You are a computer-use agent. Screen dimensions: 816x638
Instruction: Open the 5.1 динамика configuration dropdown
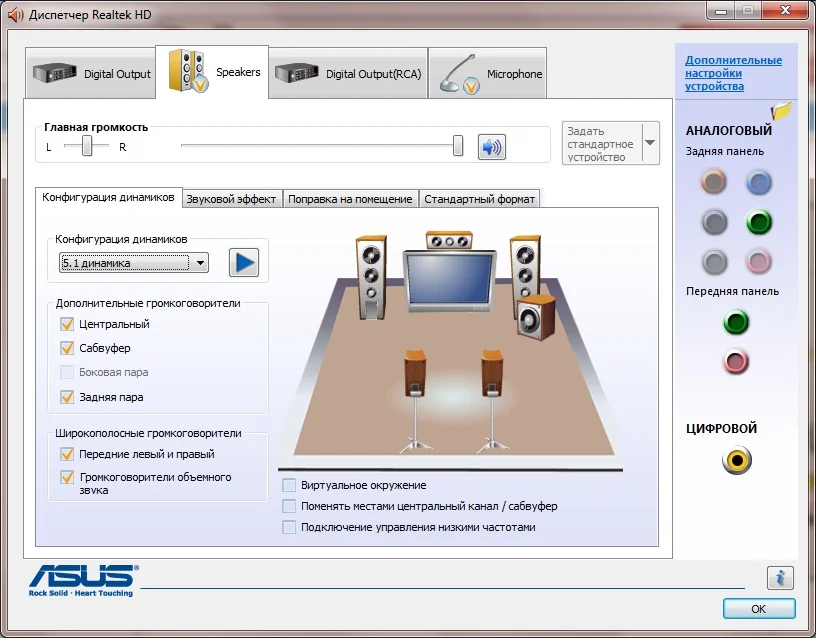134,263
